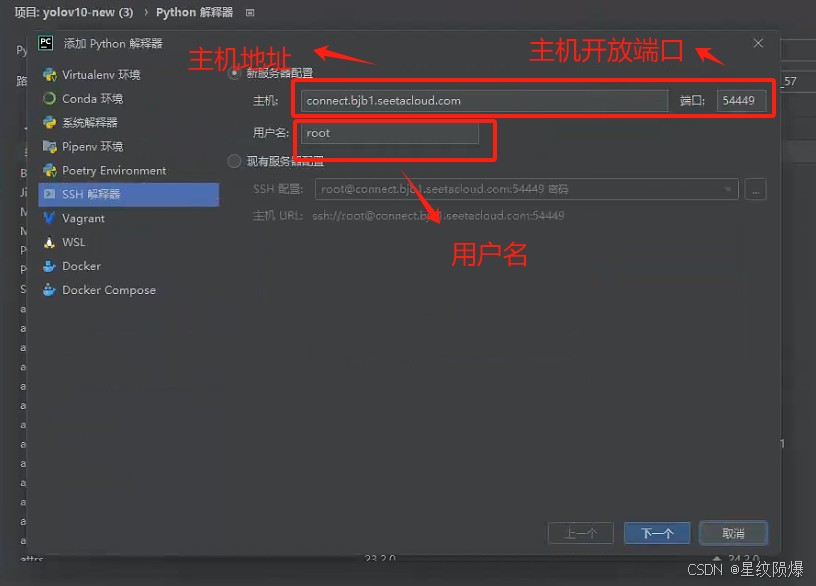
Task: Open the SSH 配置 dropdown
Action: tap(526, 189)
